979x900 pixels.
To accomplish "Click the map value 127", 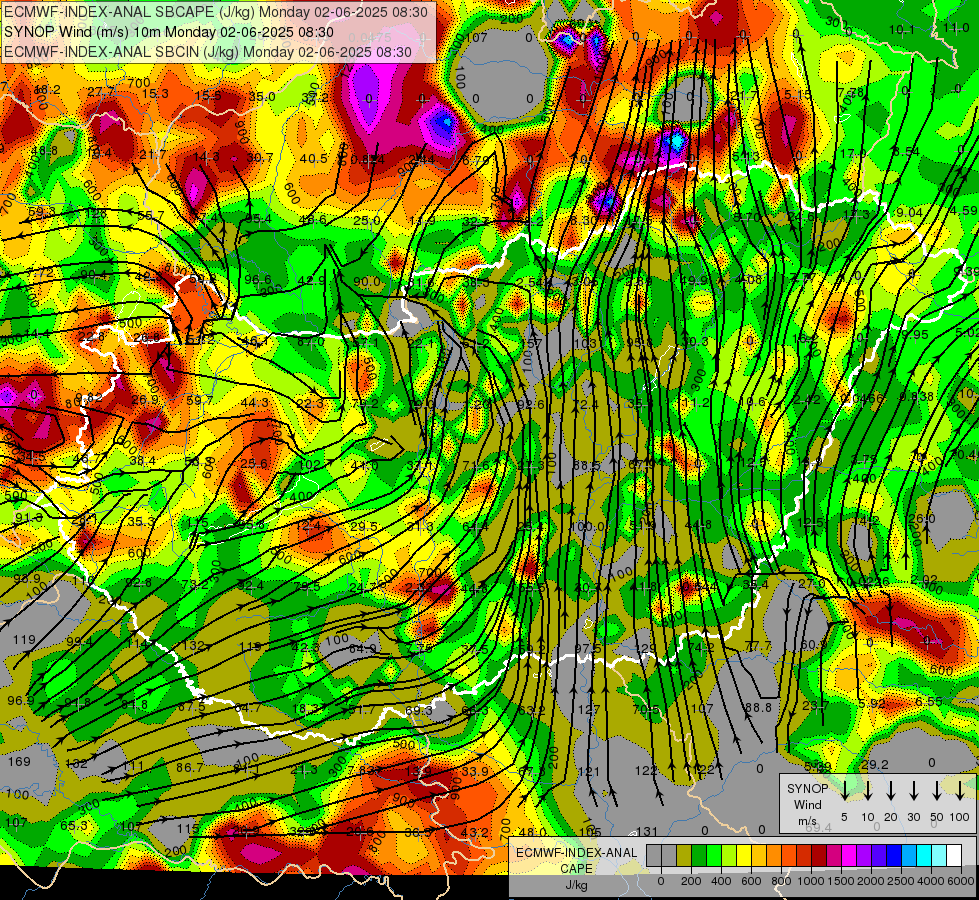I will click(589, 710).
